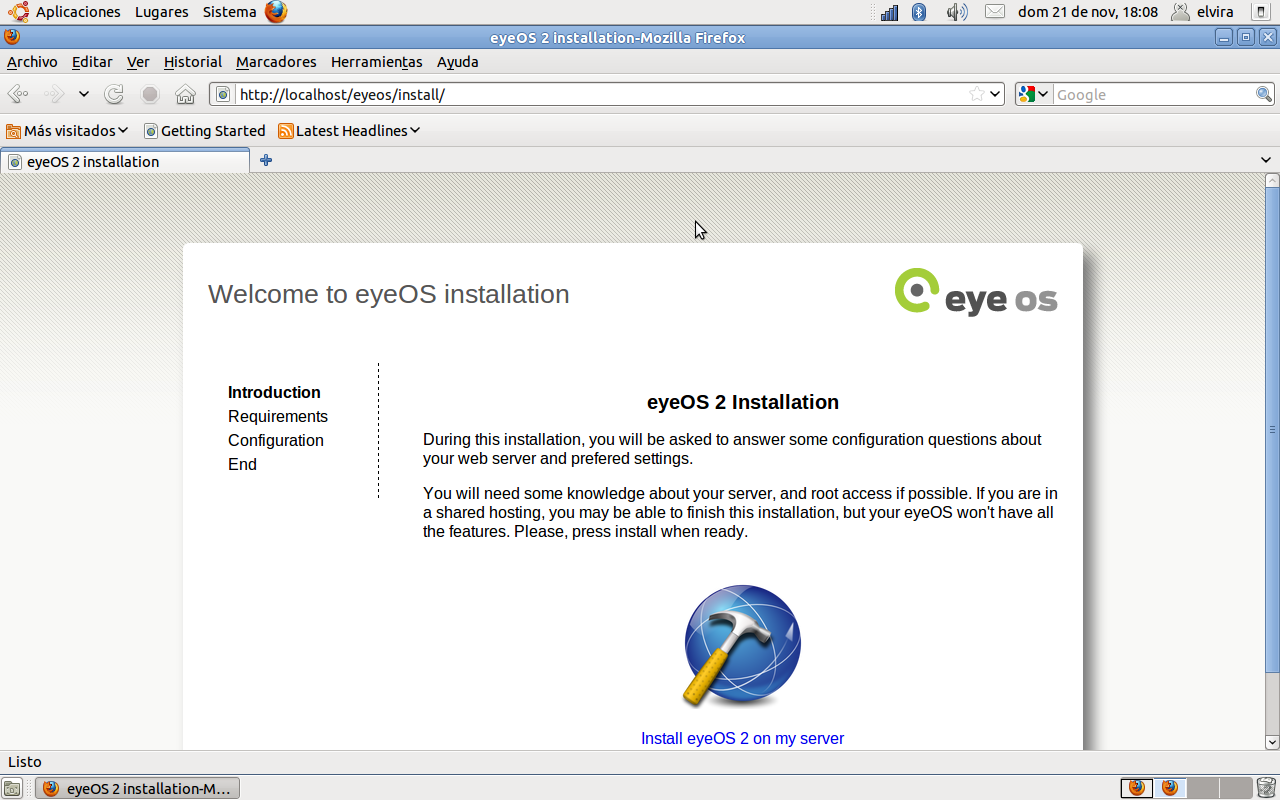Open the Lugares panel menu
The image size is (1280, 800).
162,12
